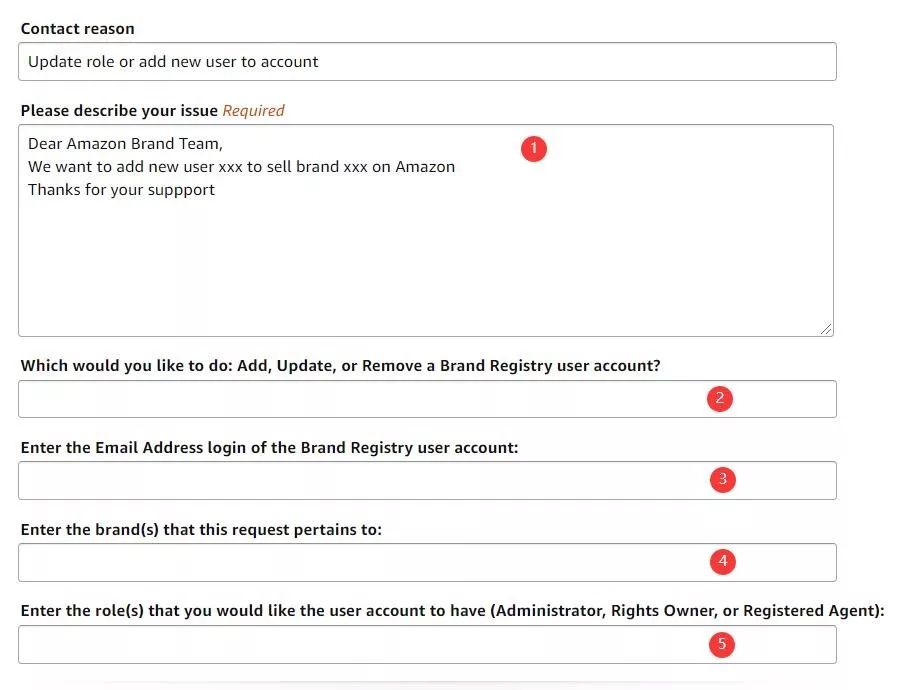Image resolution: width=899 pixels, height=690 pixels.
Task: Click the 'Please describe your issue' label
Action: tap(119, 111)
